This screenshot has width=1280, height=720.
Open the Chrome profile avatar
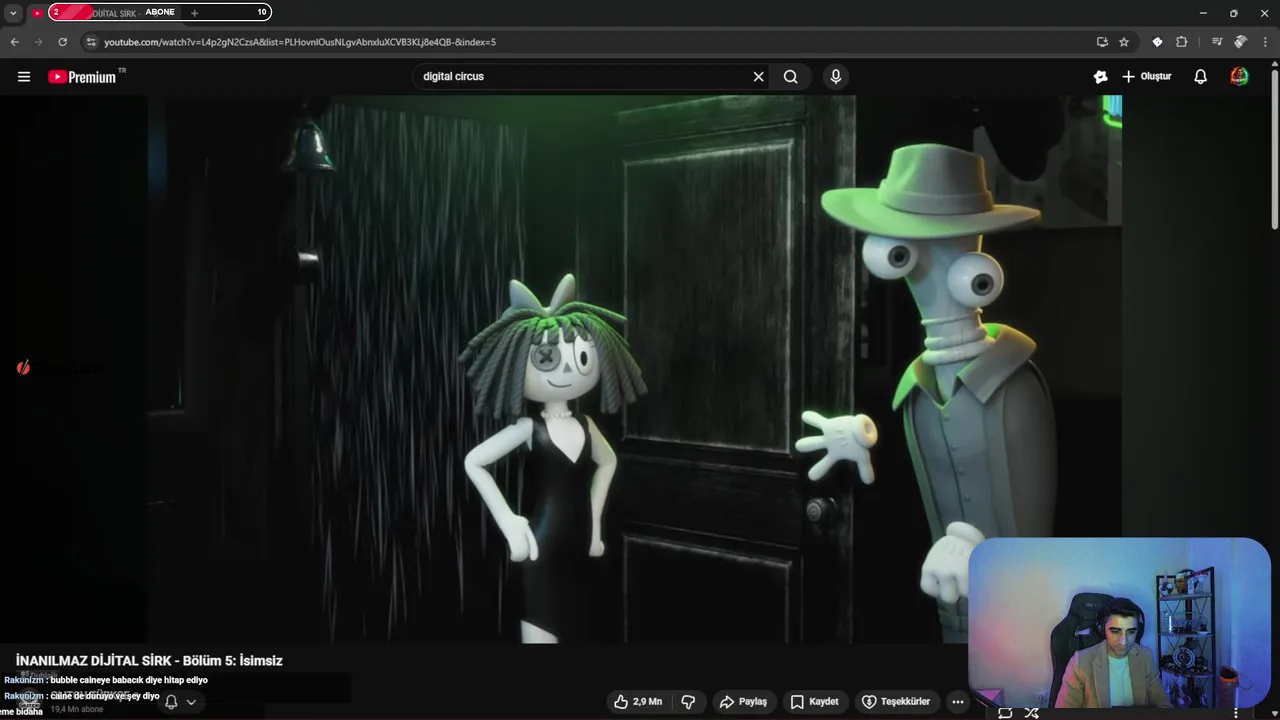(x=1240, y=42)
